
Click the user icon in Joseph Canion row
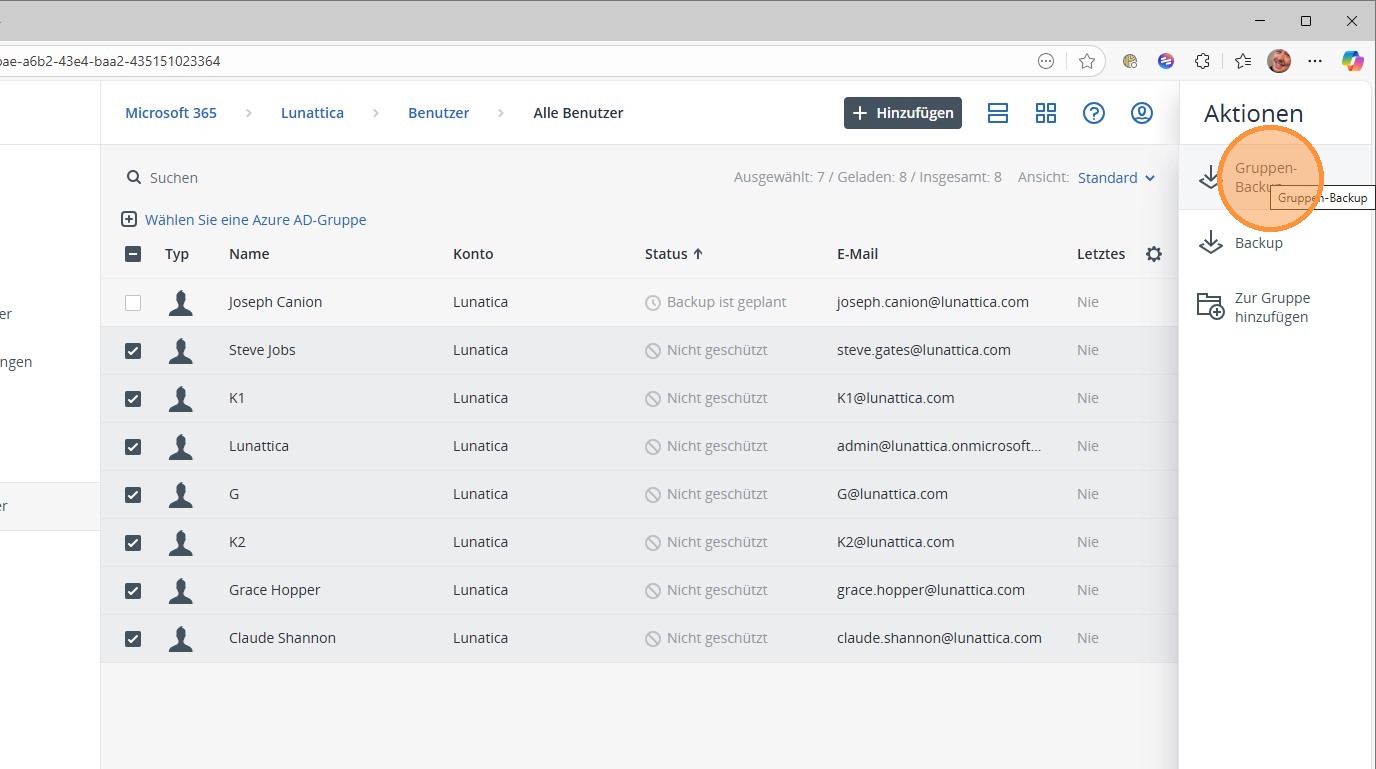pyautogui.click(x=181, y=302)
